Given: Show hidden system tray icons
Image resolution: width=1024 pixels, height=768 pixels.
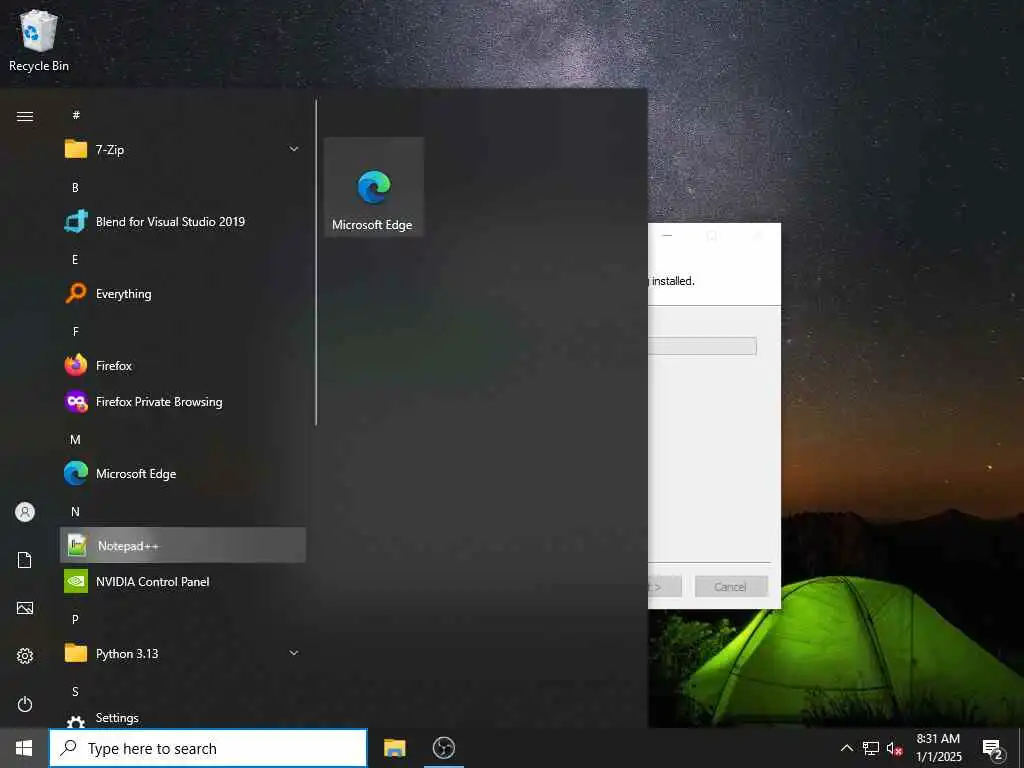Looking at the screenshot, I should [846, 748].
